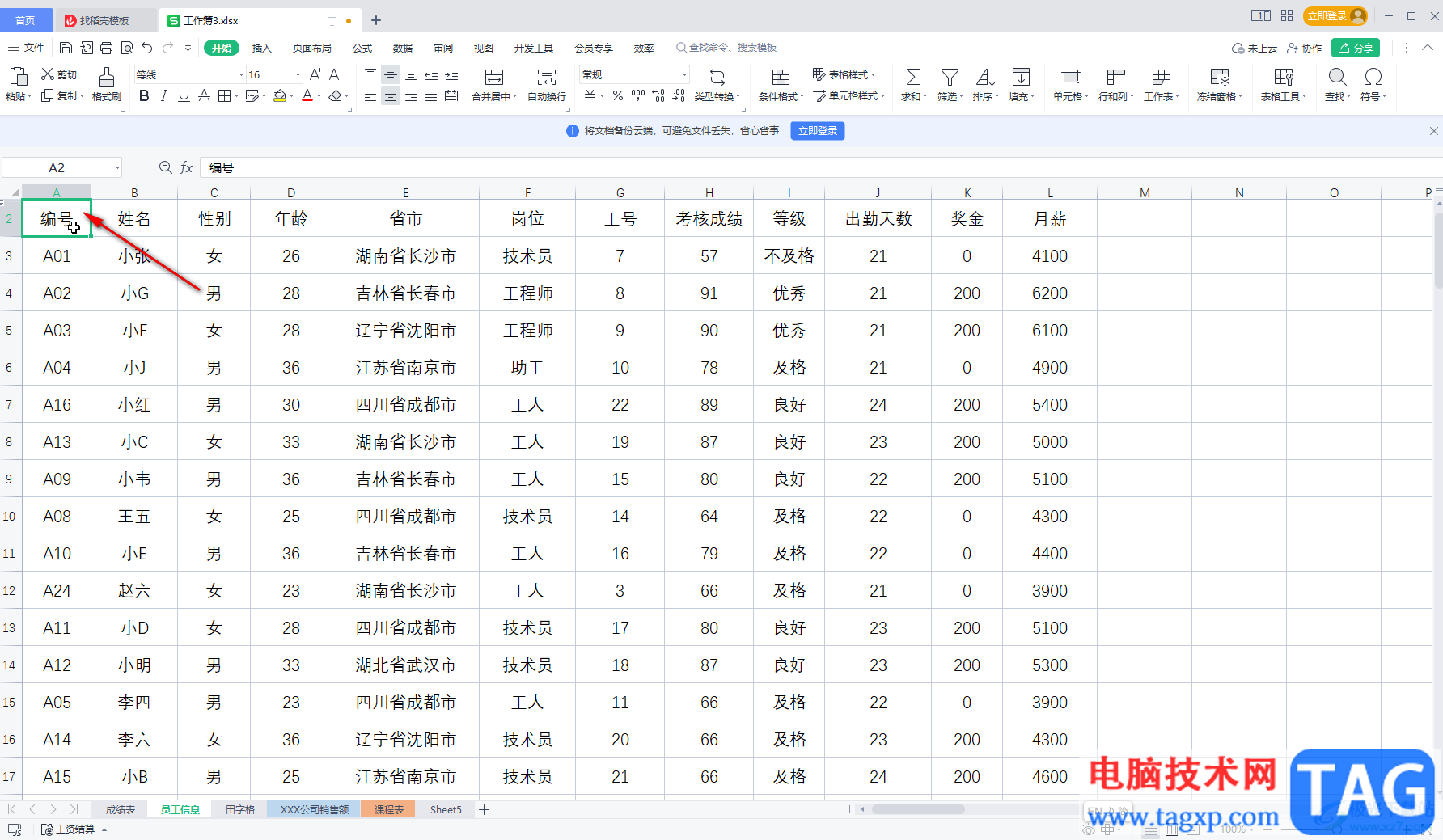Click the Merge and Center icon
Screen dimensions: 1443x840
point(493,77)
